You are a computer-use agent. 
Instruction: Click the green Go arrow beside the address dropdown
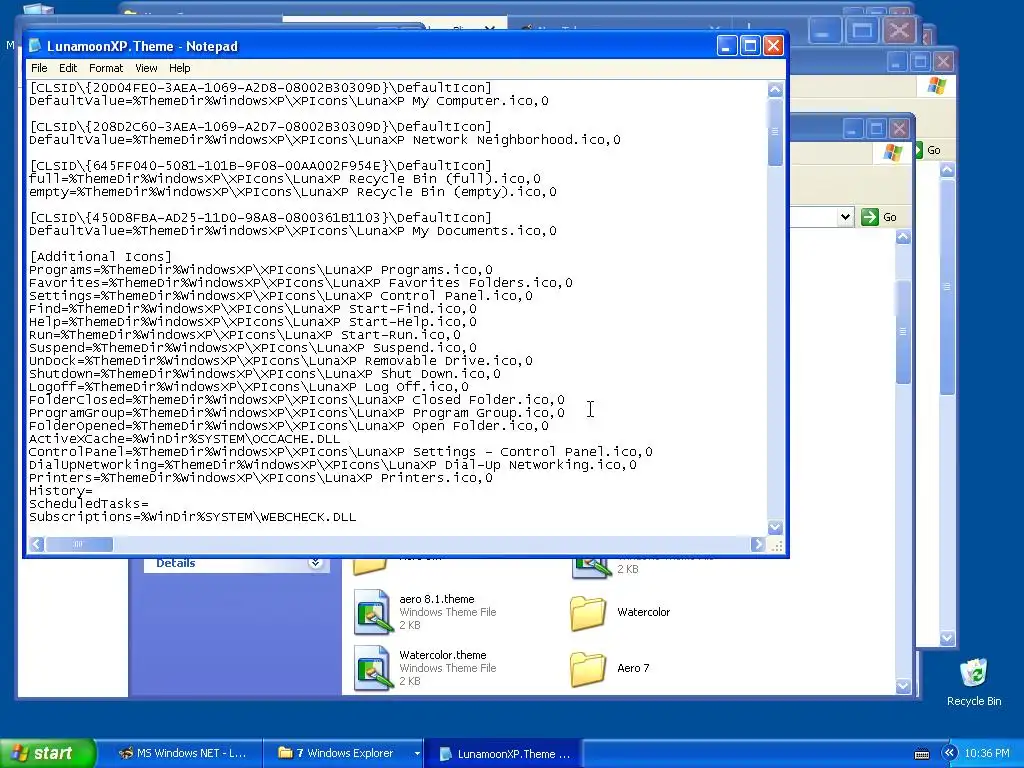tap(869, 217)
